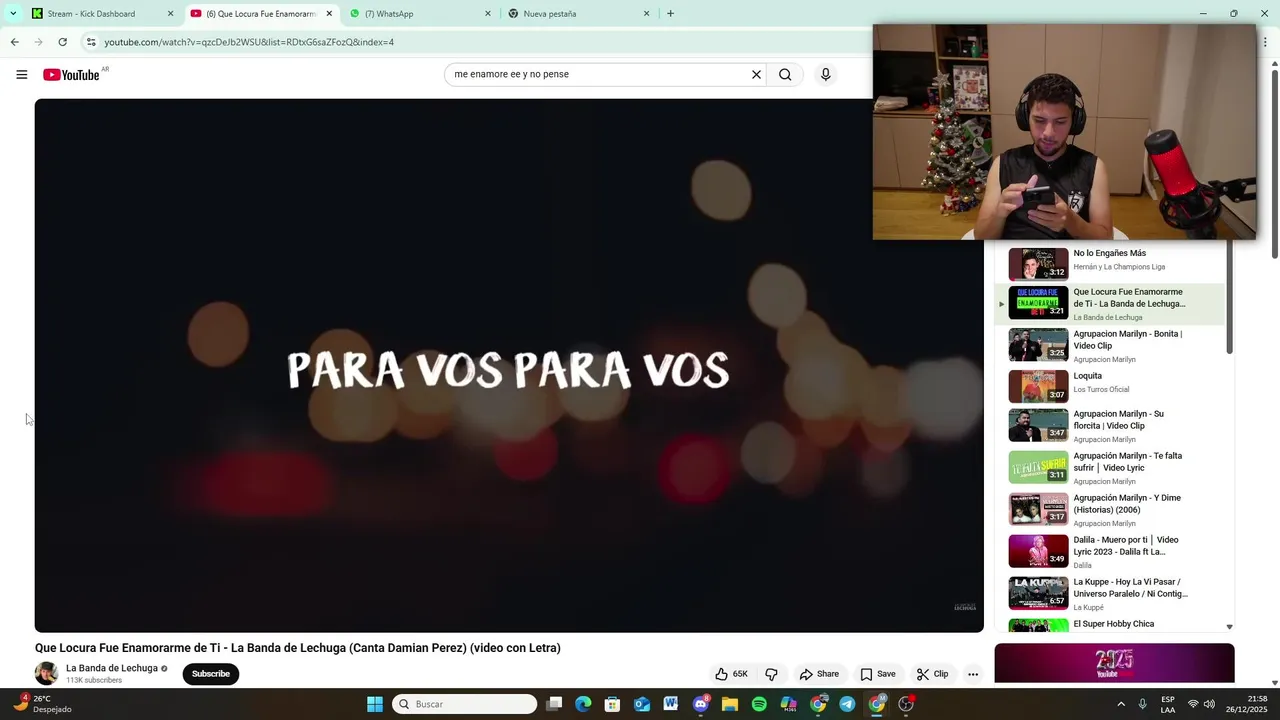Select the Que Locura Fue Enamorarme tab
This screenshot has height=720, width=1280.
260,14
